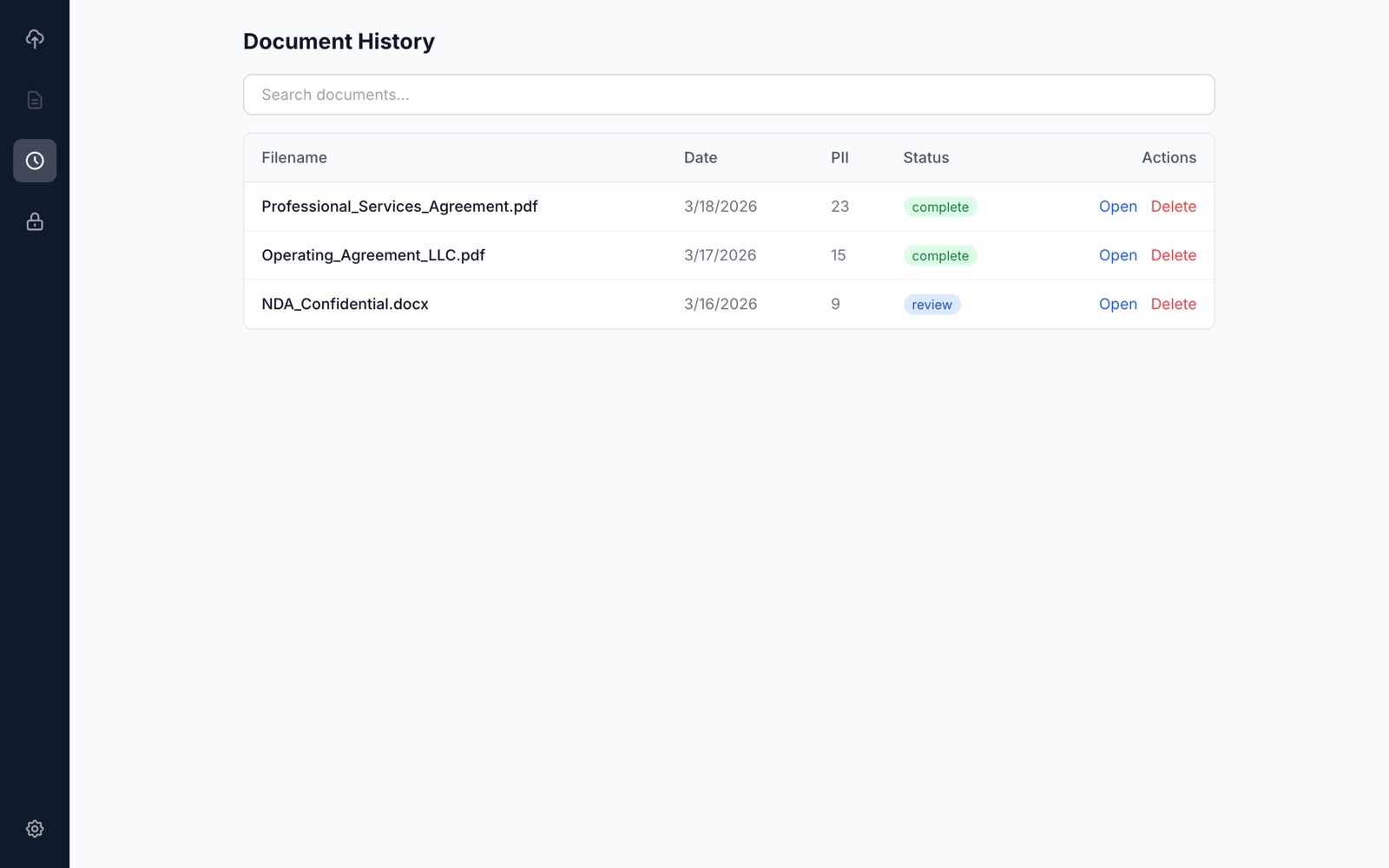Click the date 3/18/2026
Screen dimensions: 1389x868
point(721,207)
